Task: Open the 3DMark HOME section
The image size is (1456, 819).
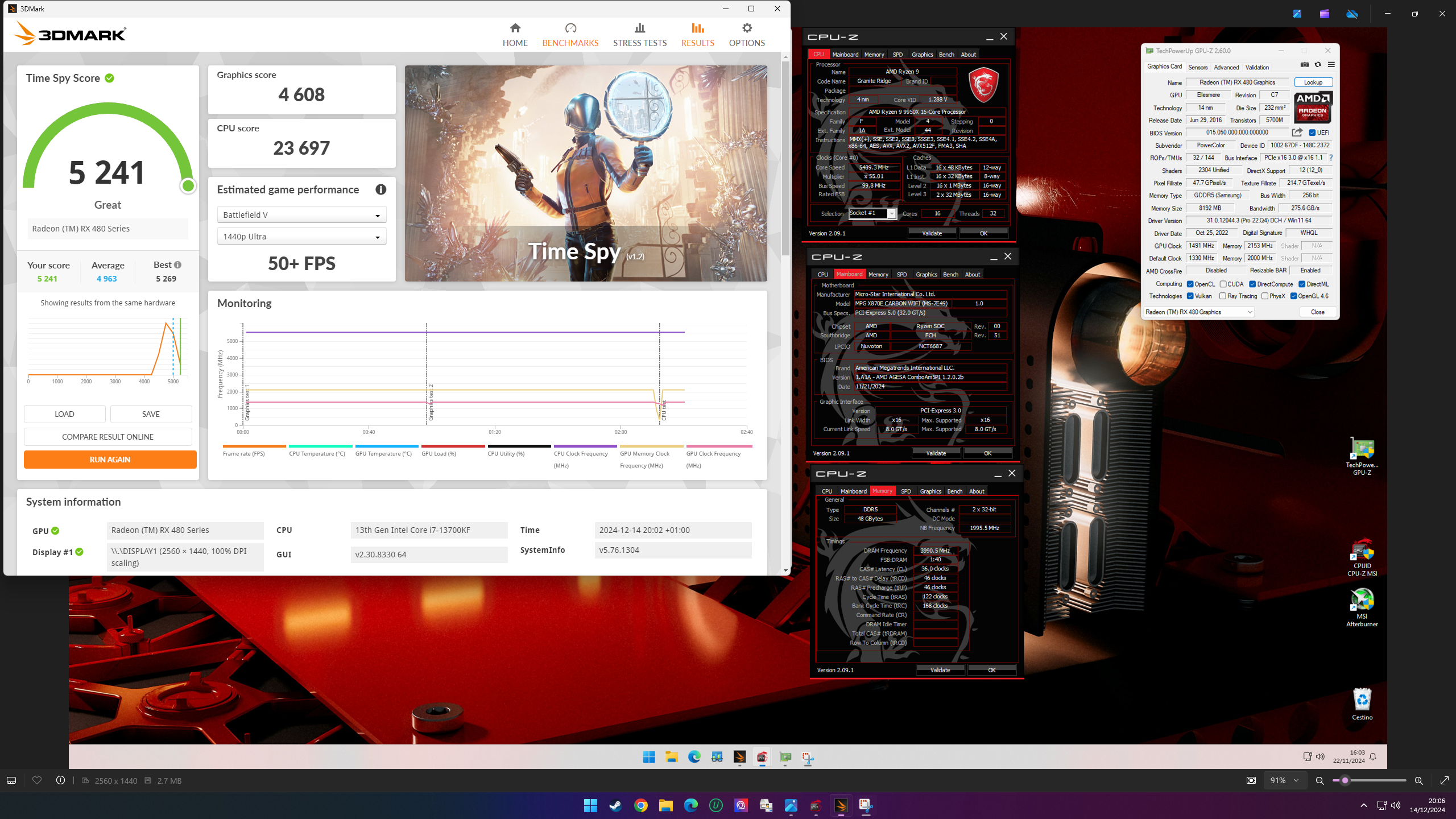Action: coord(515,35)
